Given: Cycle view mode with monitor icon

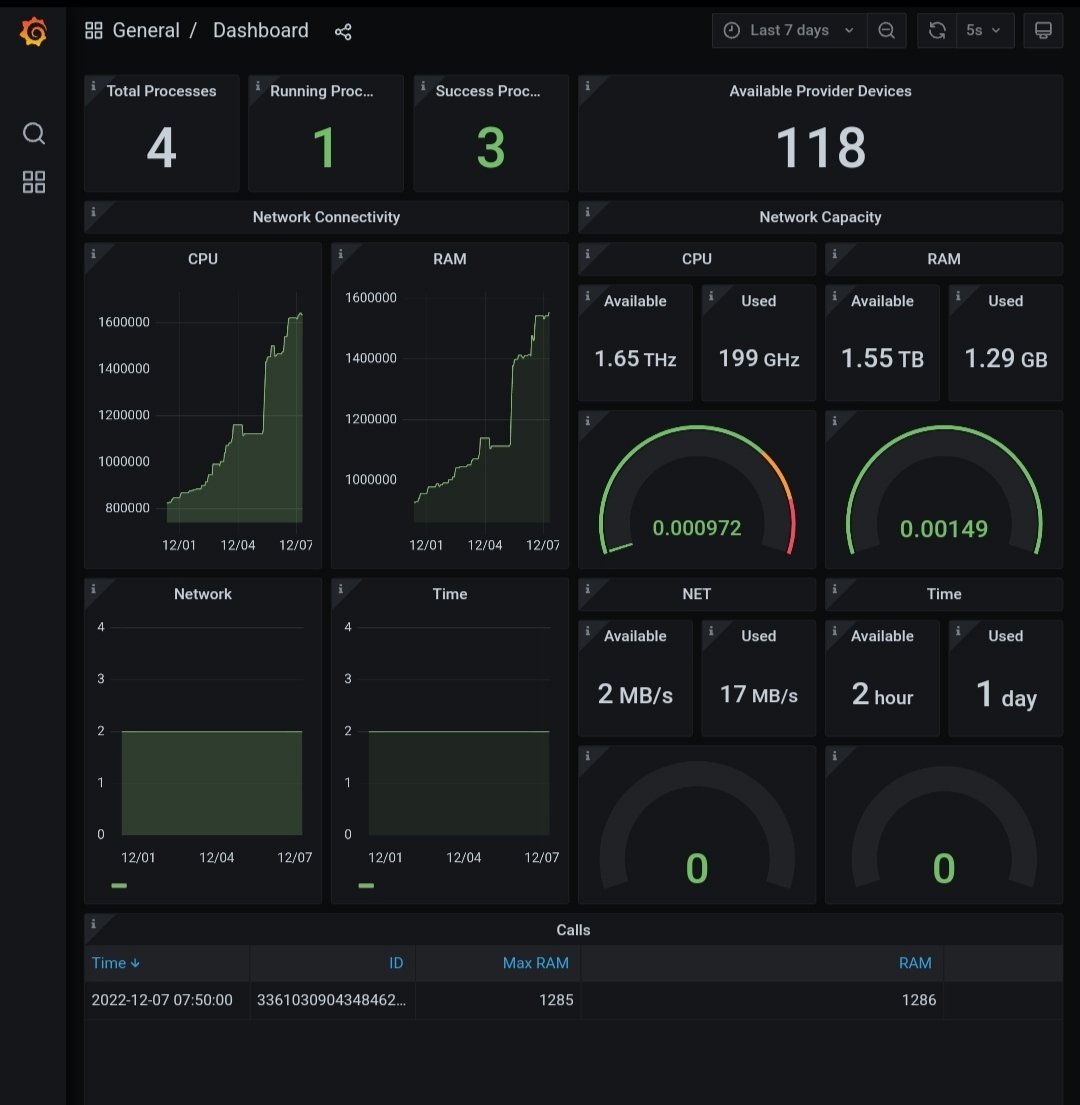Looking at the screenshot, I should pos(1043,30).
